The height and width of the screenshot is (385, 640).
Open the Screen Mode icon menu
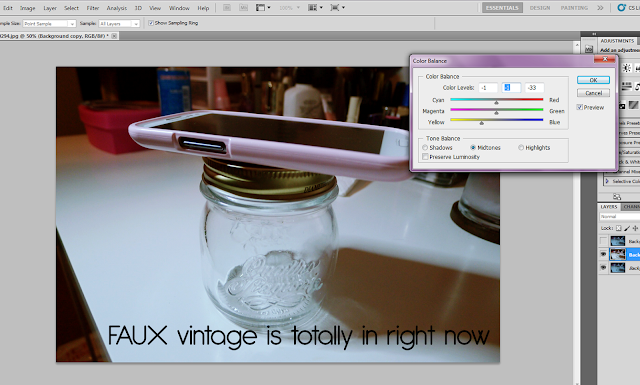pos(338,8)
